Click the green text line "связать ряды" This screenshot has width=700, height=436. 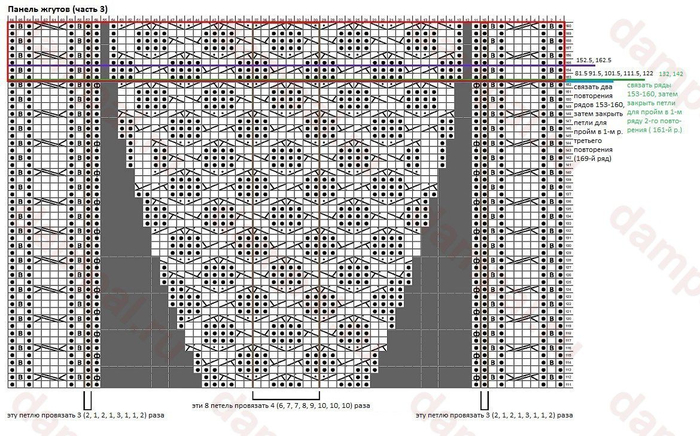(x=648, y=85)
